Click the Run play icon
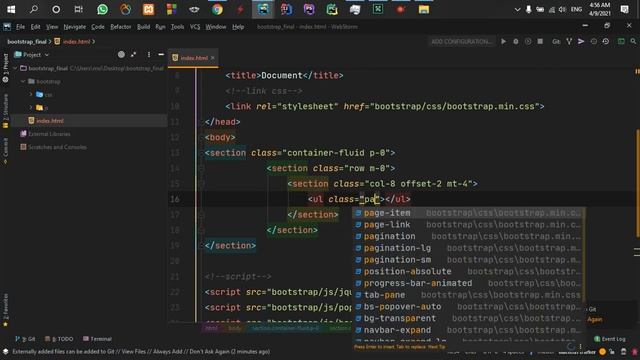The width and height of the screenshot is (640, 360). click(504, 41)
